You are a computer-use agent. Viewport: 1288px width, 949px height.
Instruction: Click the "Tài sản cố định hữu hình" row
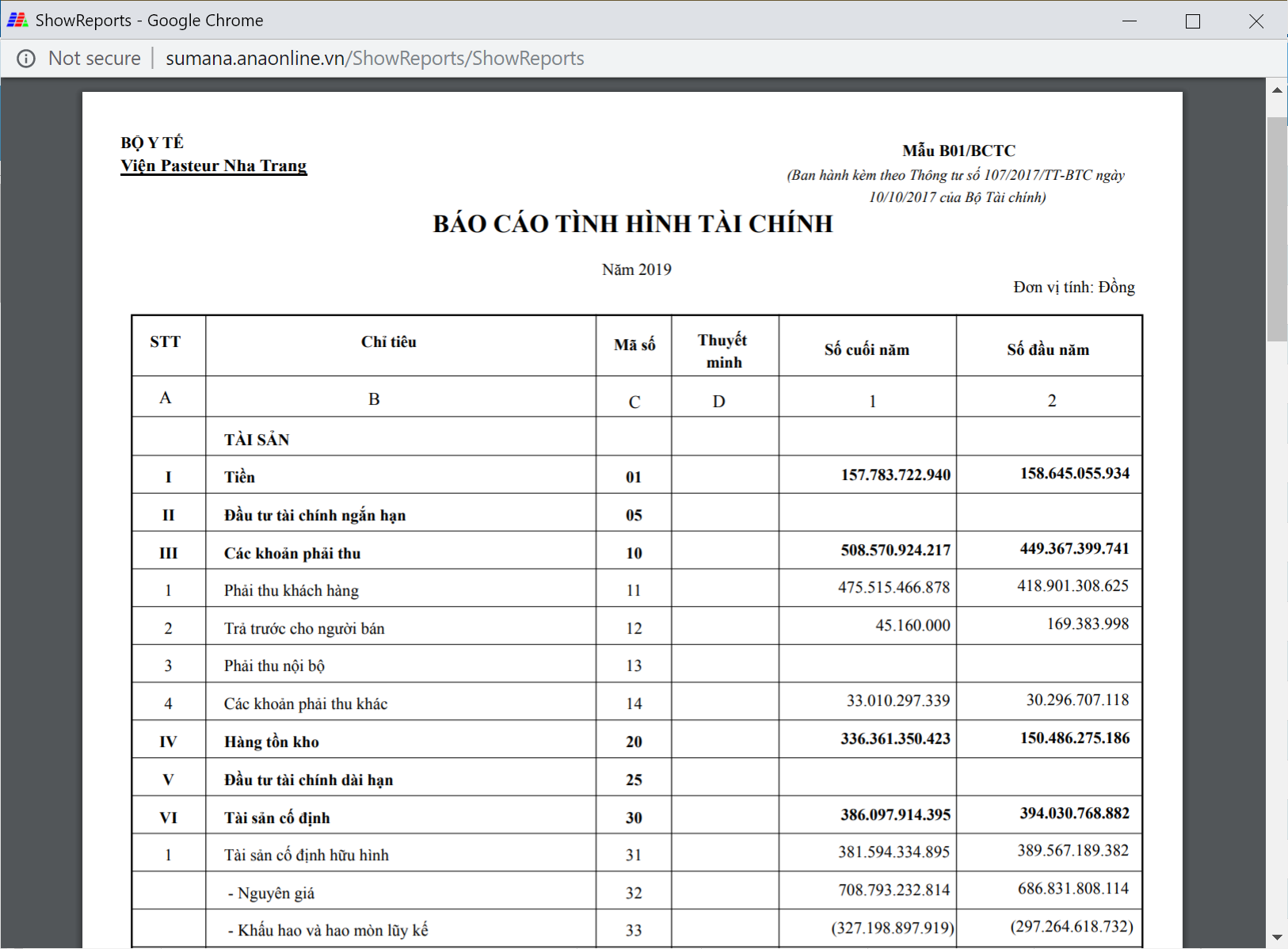pyautogui.click(x=306, y=855)
